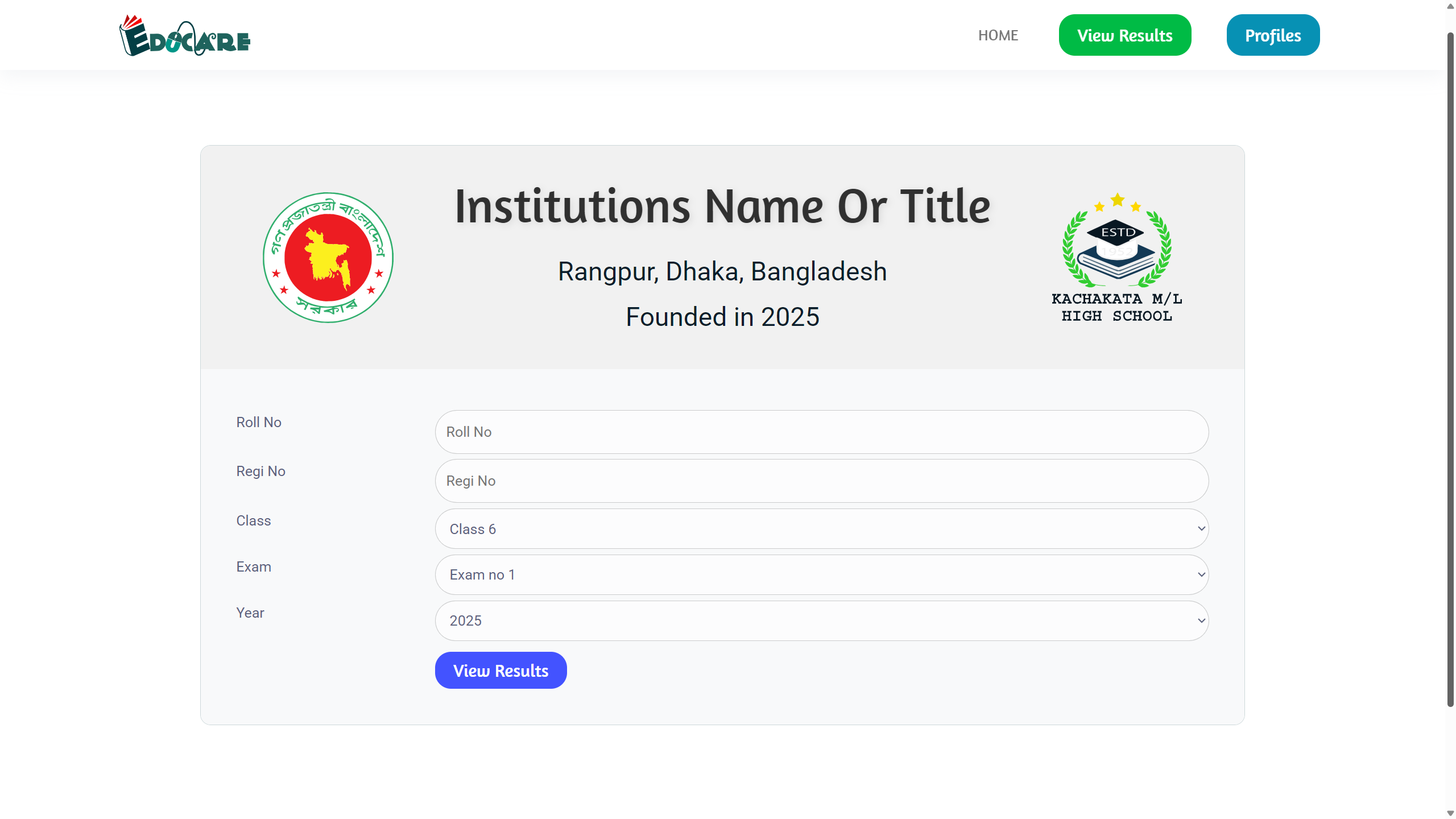This screenshot has height=819, width=1456.
Task: Click the Kachakata High School crest
Action: (1117, 258)
